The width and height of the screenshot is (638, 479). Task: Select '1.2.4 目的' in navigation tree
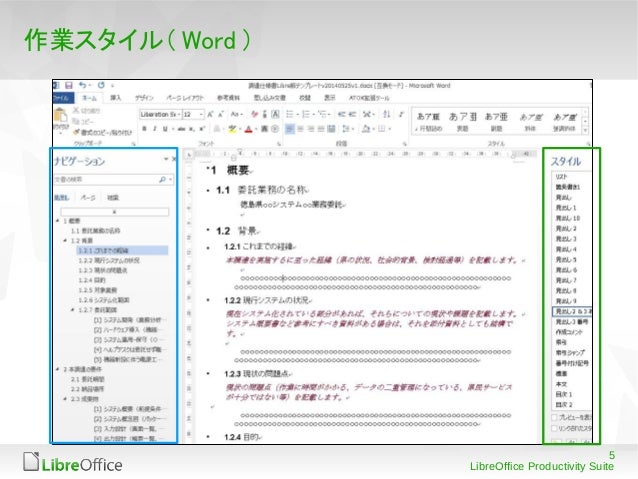pyautogui.click(x=92, y=280)
